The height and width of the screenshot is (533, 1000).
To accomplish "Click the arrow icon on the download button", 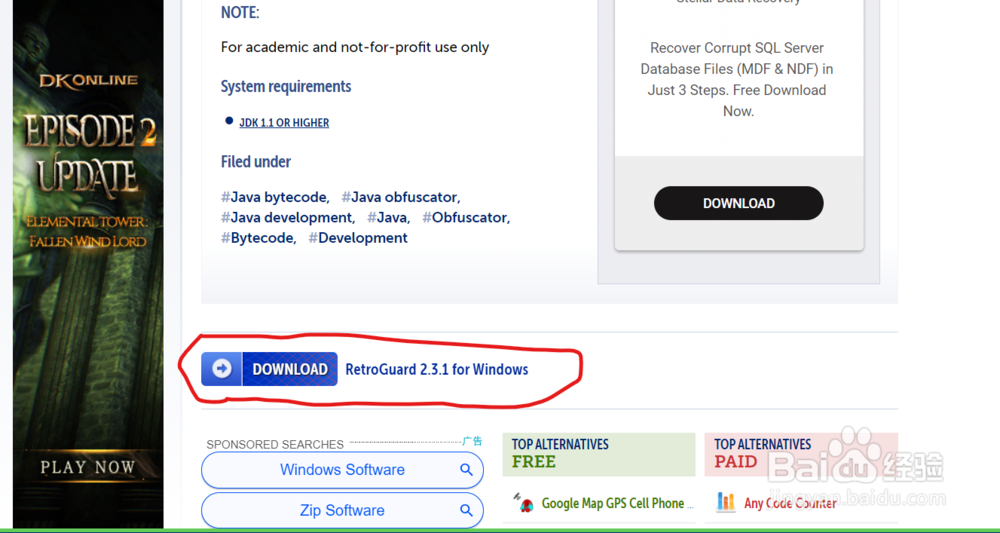I will (222, 369).
